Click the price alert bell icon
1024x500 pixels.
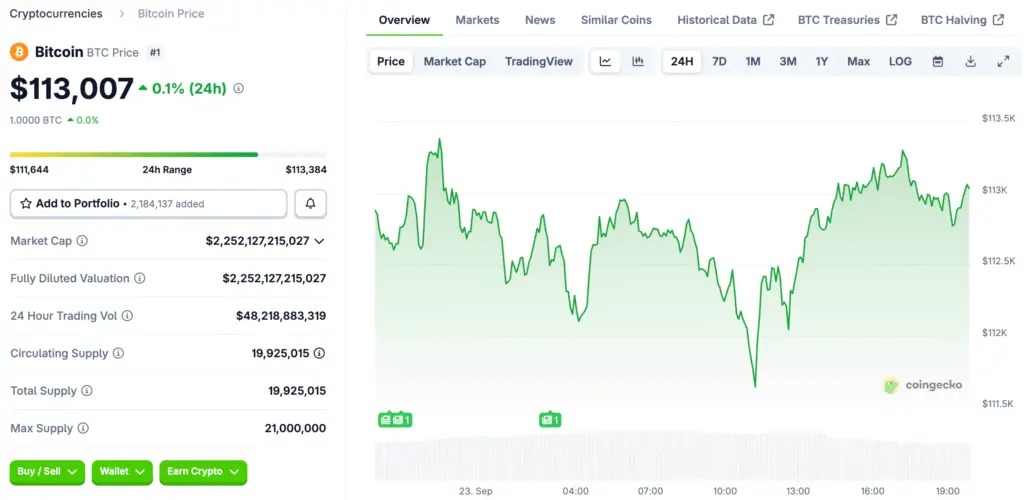[310, 204]
